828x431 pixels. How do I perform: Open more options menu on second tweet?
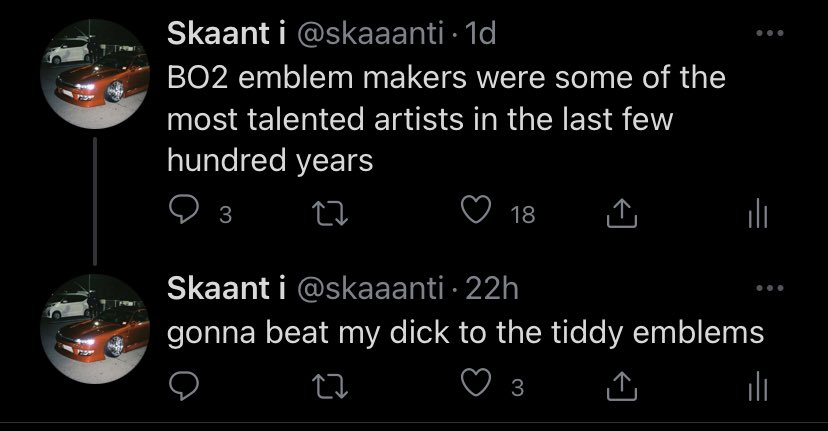coord(768,290)
